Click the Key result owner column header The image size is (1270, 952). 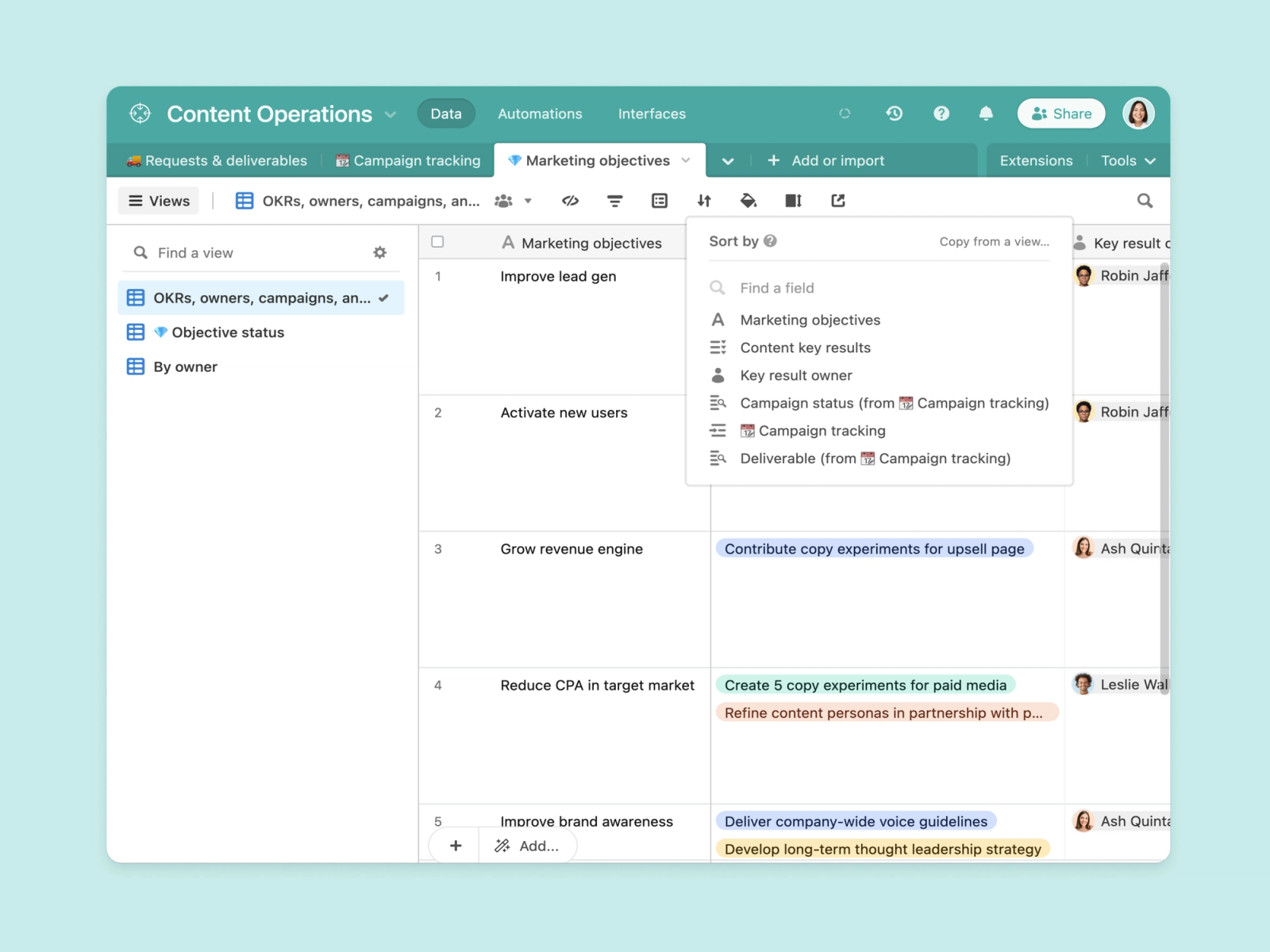pos(1121,243)
